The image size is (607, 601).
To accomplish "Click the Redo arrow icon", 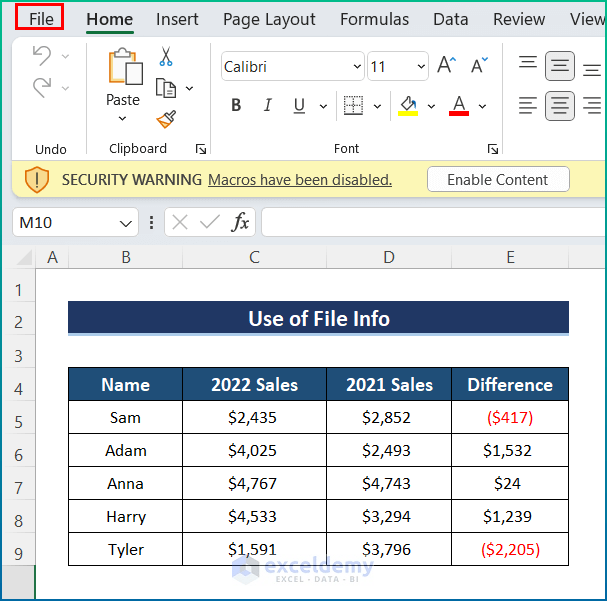I will (x=42, y=87).
